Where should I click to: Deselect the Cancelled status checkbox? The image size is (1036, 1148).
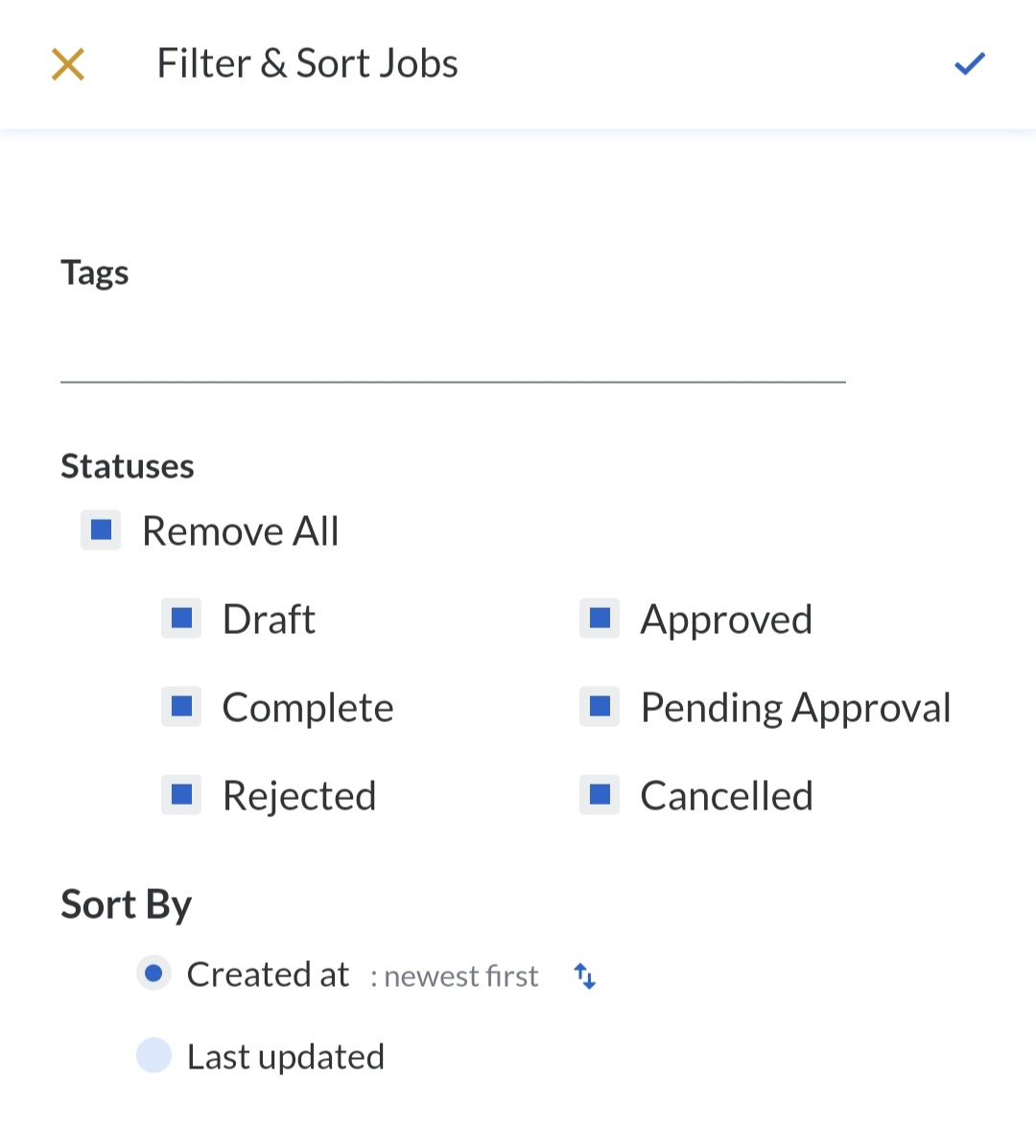[x=600, y=795]
